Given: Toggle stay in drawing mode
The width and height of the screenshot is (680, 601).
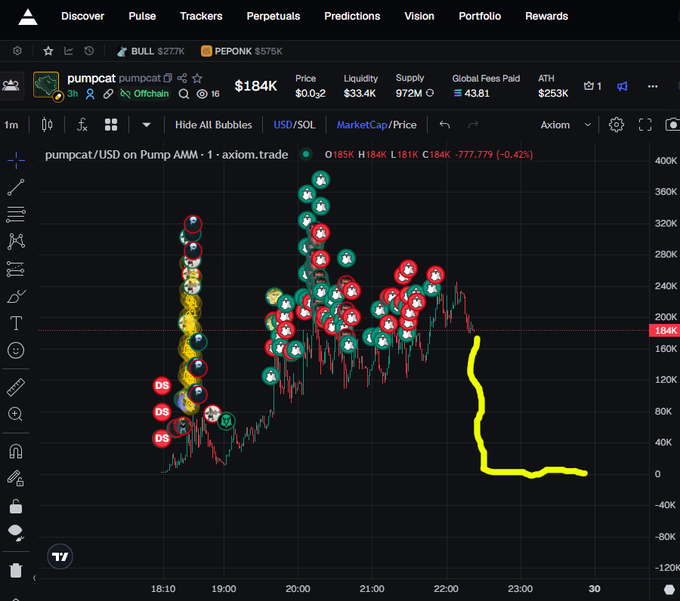Looking at the screenshot, I should [16, 478].
